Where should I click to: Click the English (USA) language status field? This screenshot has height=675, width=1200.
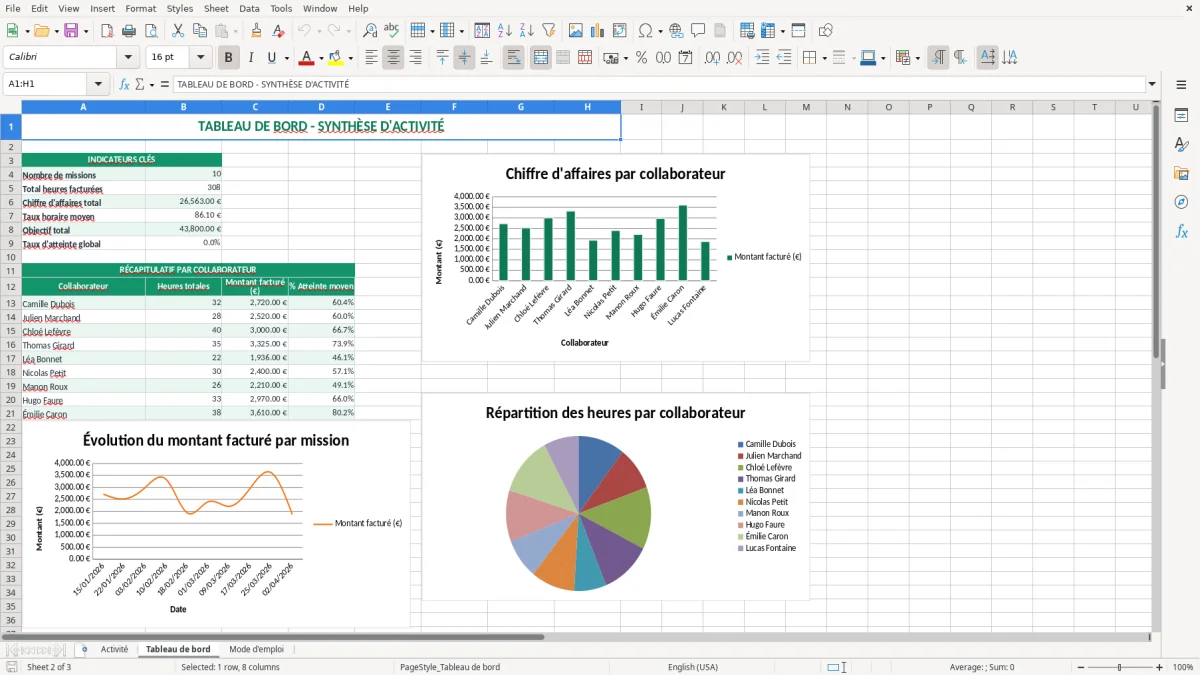coord(692,667)
